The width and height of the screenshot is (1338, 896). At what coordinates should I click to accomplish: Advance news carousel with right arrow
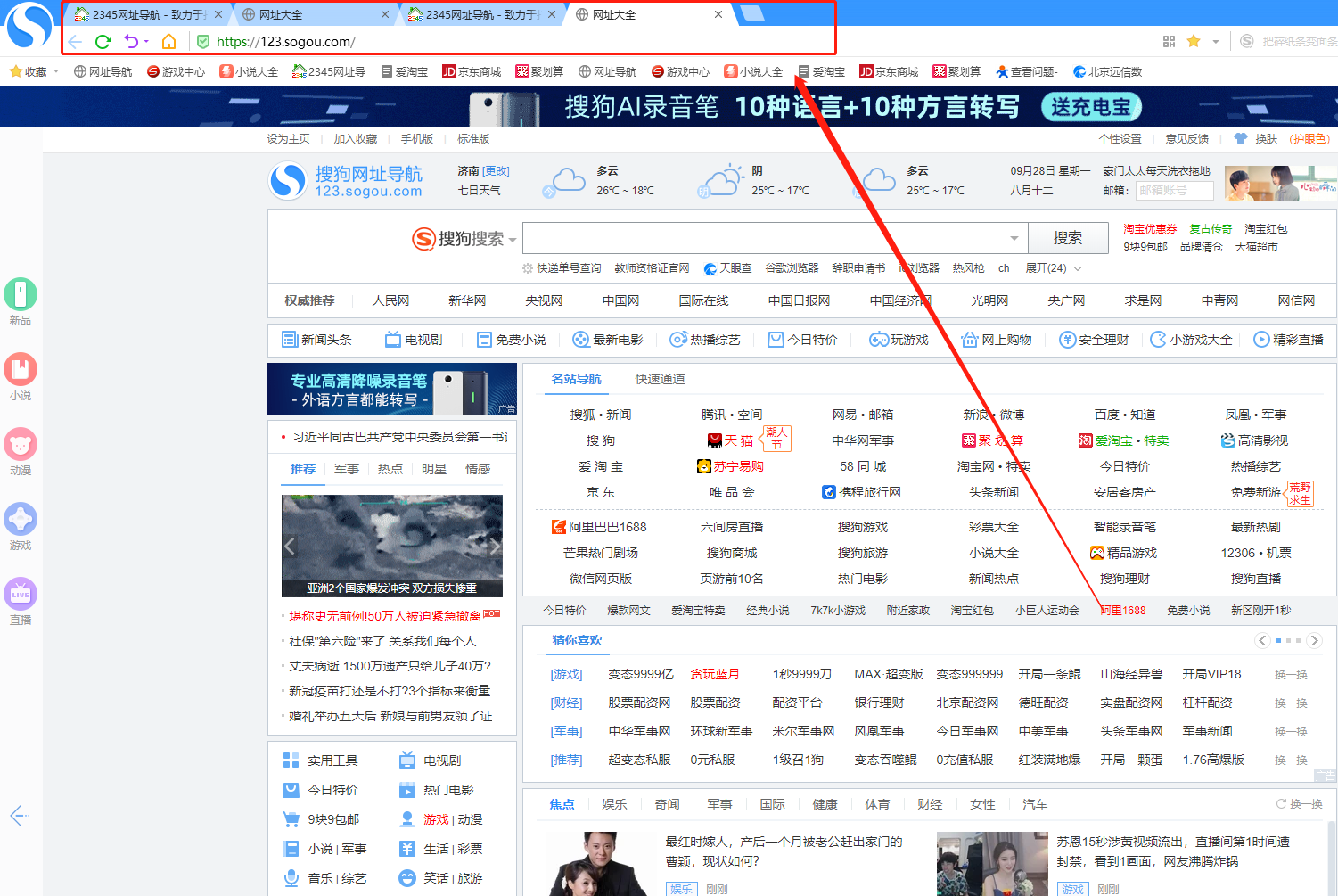[495, 546]
